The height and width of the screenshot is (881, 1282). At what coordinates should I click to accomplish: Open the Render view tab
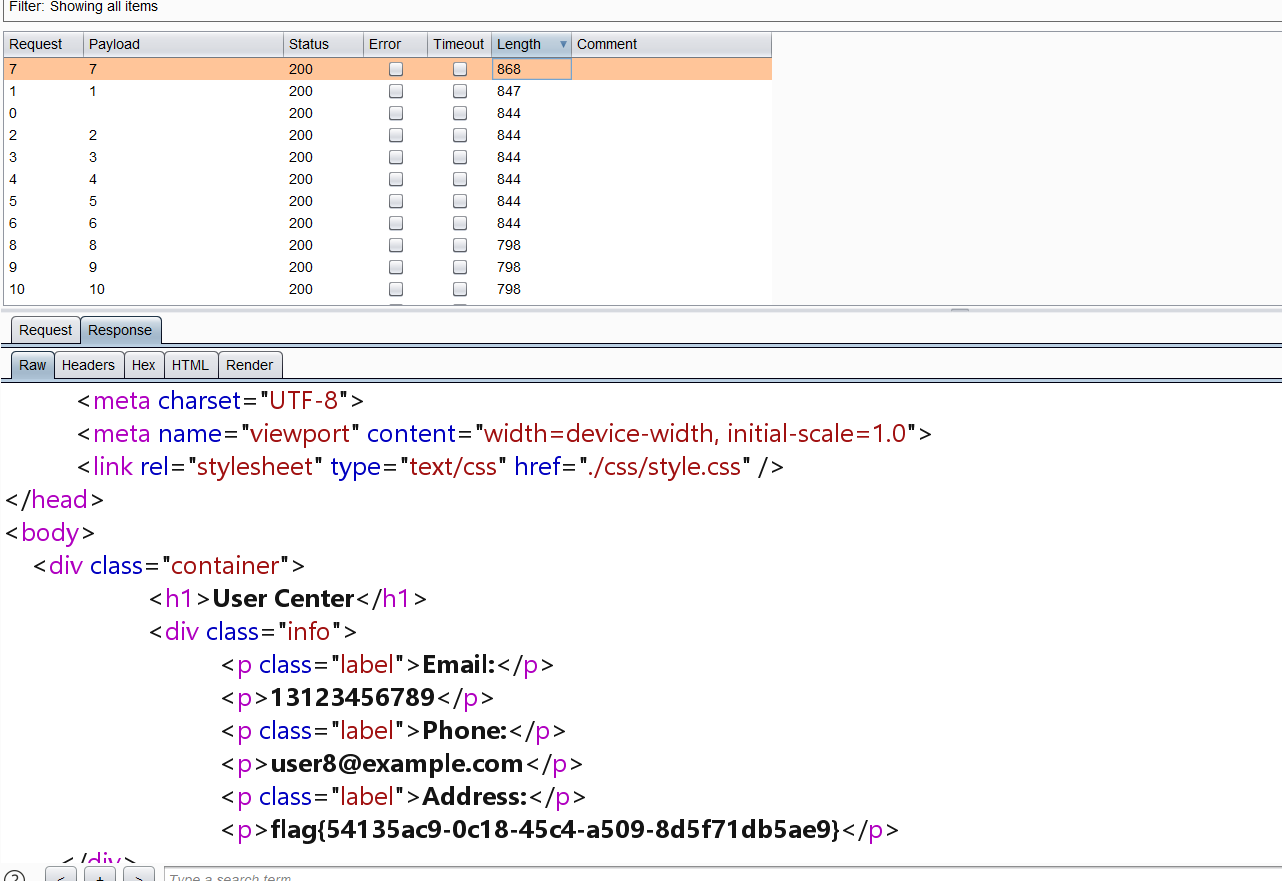(250, 365)
